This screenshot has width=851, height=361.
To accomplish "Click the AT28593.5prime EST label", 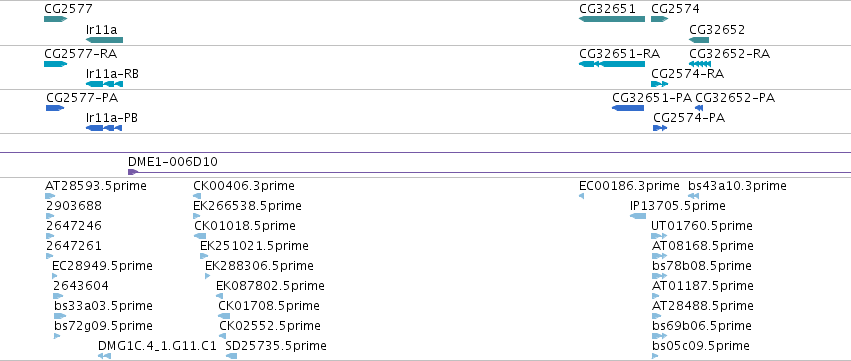I will (x=96, y=186).
